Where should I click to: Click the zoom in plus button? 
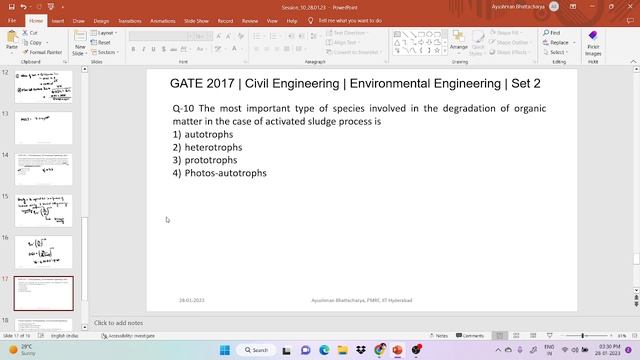pos(611,336)
